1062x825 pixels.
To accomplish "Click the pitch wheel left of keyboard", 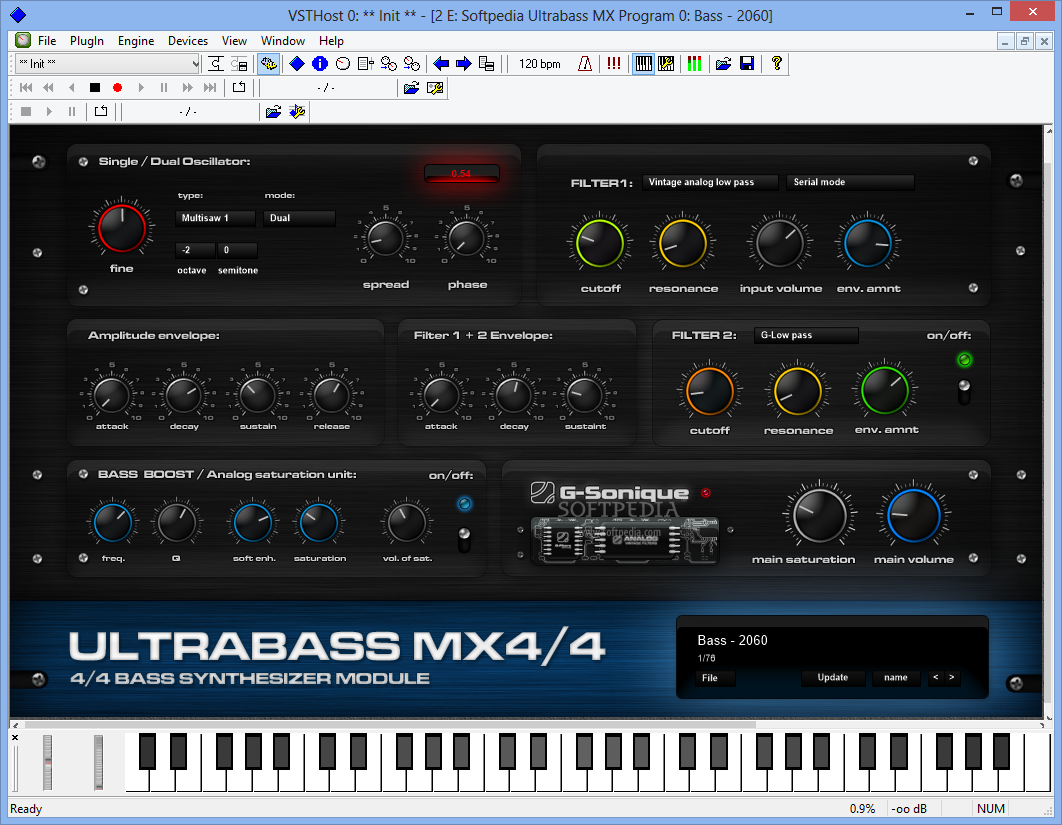I will (47, 762).
